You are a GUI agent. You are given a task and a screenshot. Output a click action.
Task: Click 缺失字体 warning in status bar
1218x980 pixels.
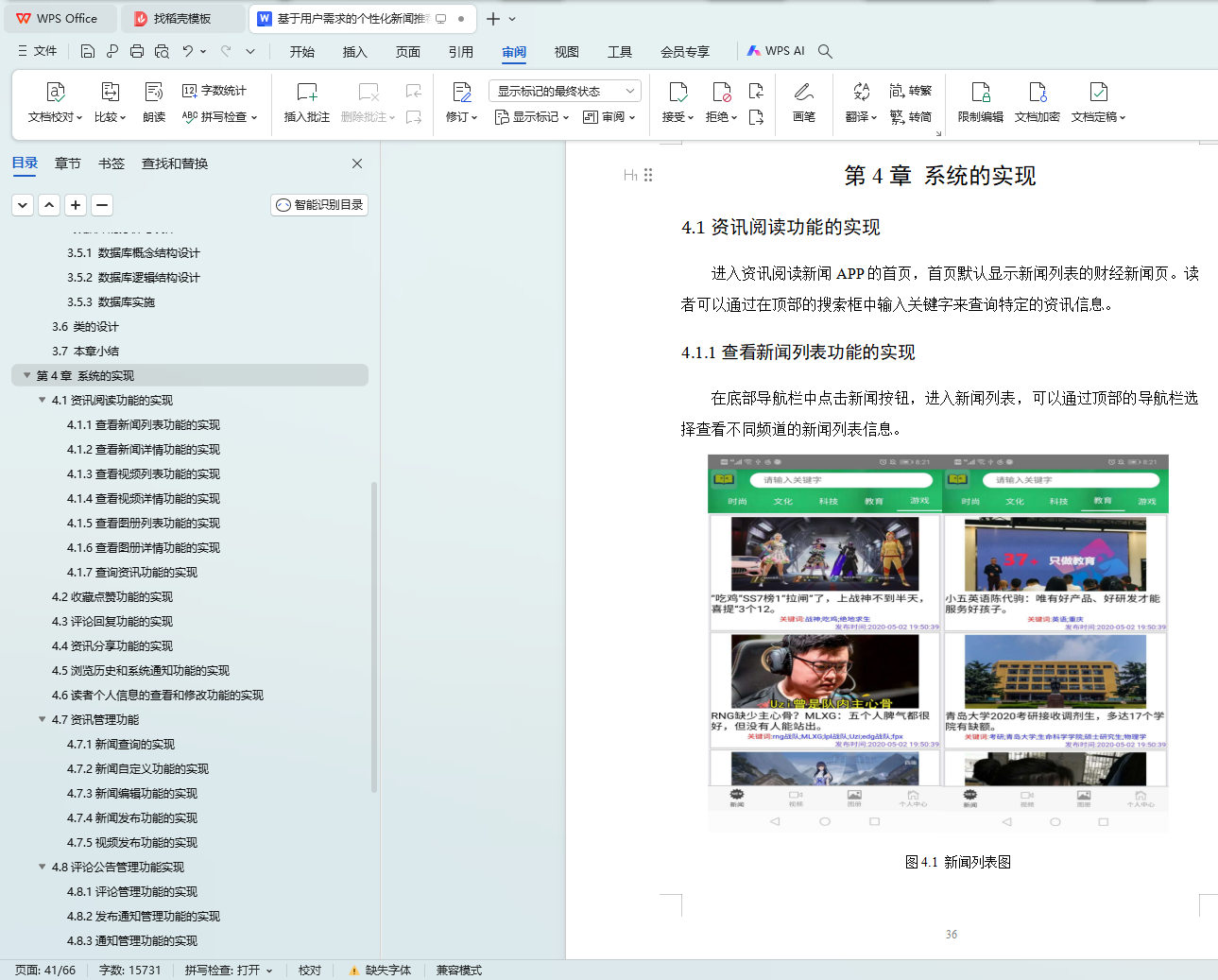click(381, 971)
